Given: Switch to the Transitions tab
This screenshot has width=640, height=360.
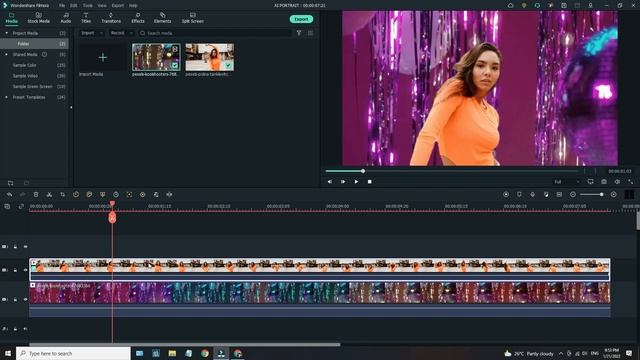Looking at the screenshot, I should 111,18.
